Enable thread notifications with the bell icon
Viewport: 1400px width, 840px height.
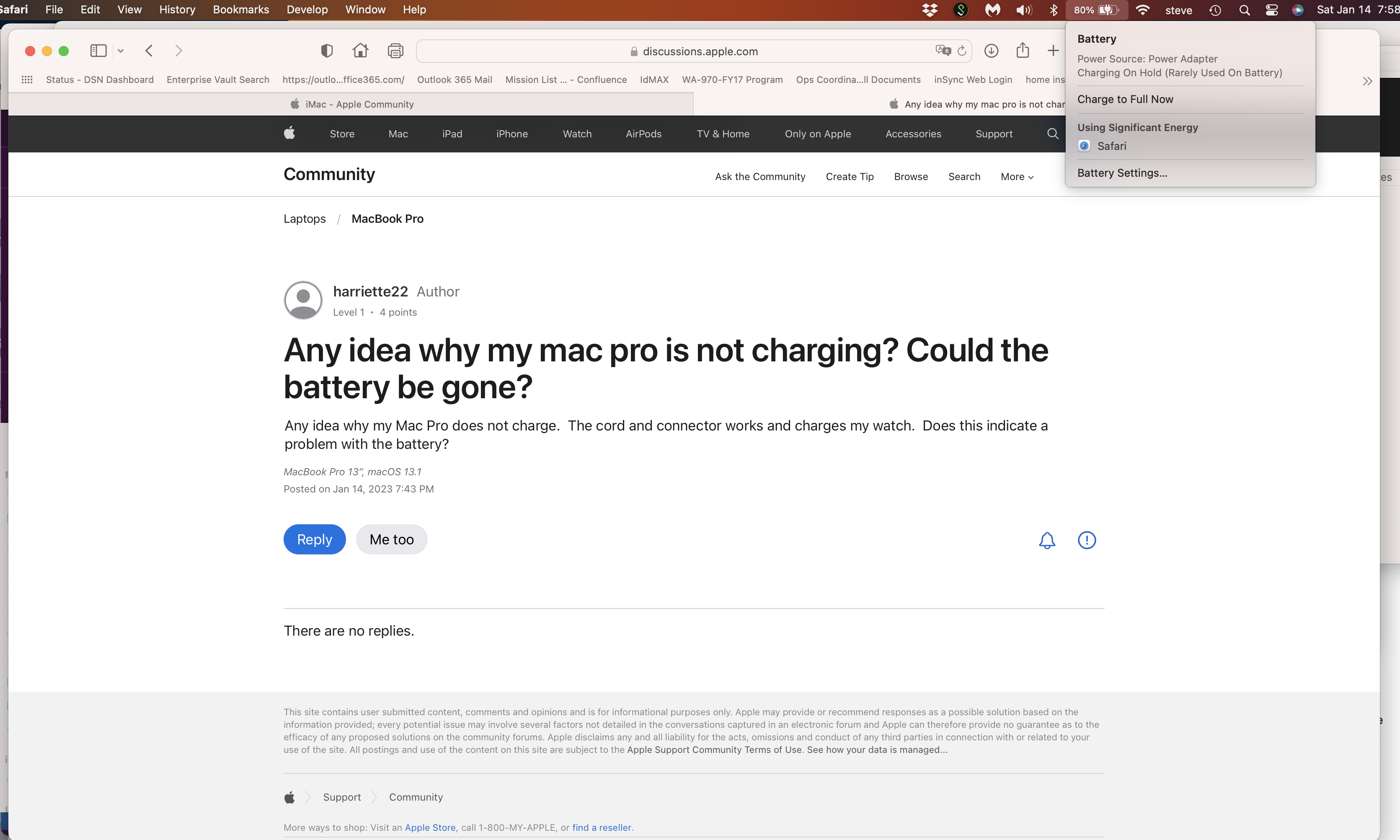click(x=1047, y=540)
